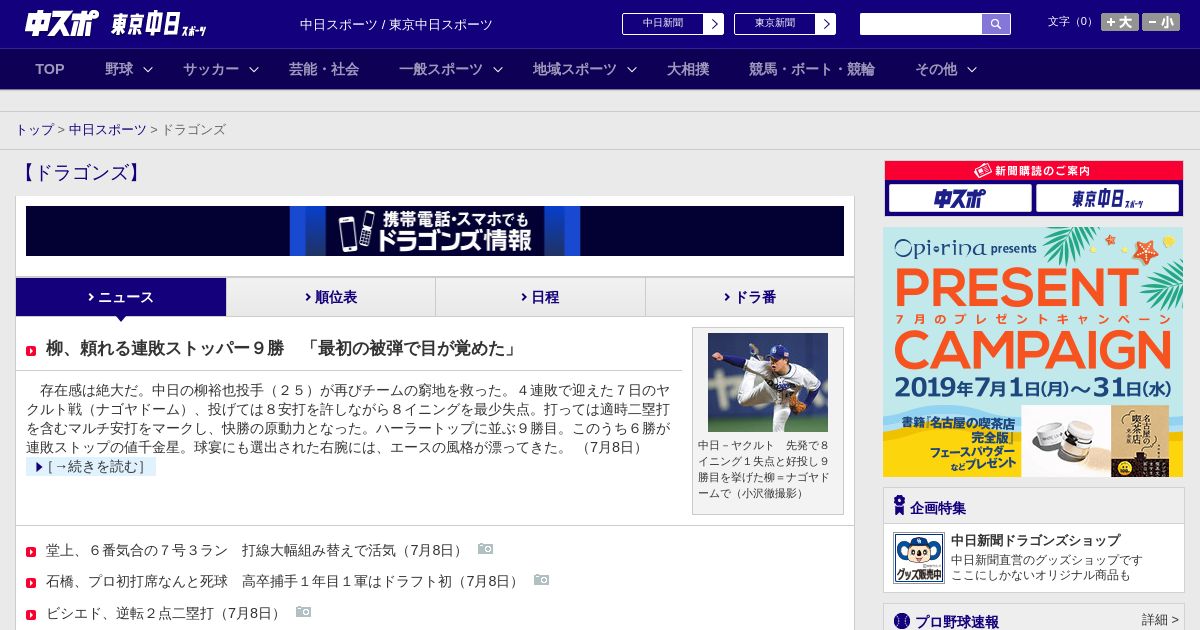Screen dimensions: 1200x630
Task: Expand the 野球 navigation menu
Action: coord(129,69)
